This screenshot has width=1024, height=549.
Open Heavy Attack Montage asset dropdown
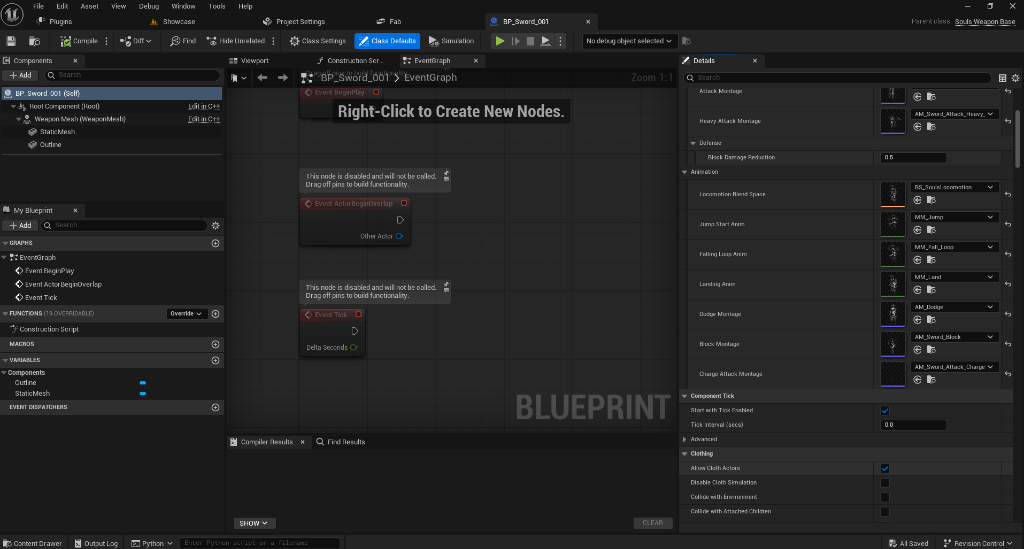pyautogui.click(x=953, y=114)
